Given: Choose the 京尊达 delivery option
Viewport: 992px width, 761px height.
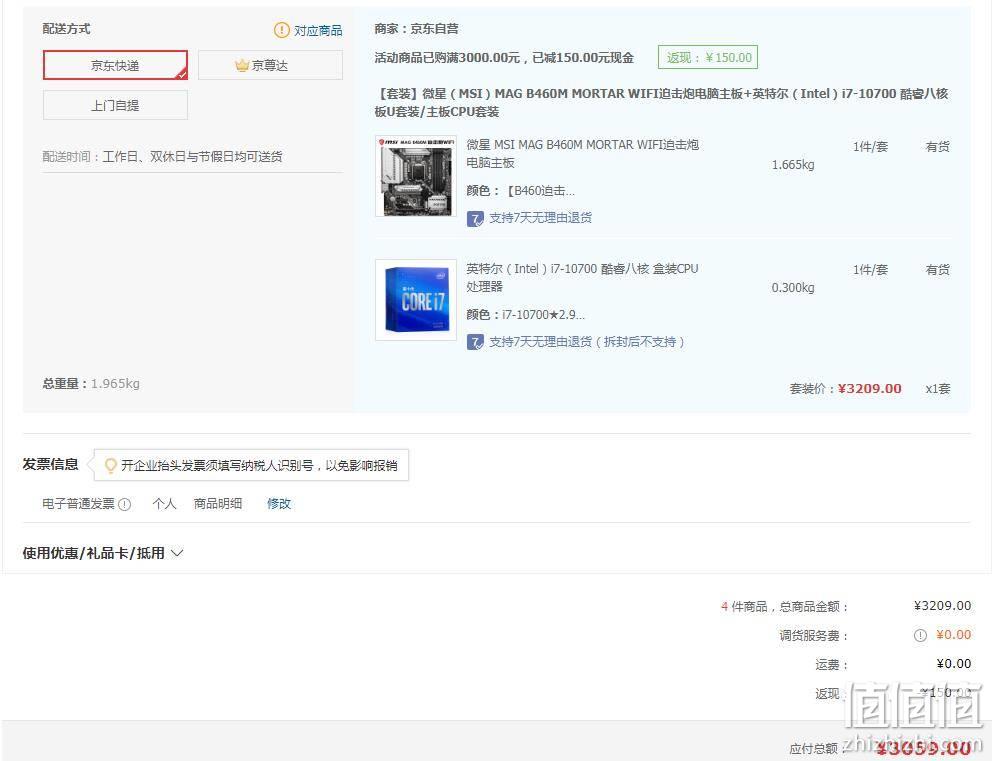Looking at the screenshot, I should (x=270, y=65).
